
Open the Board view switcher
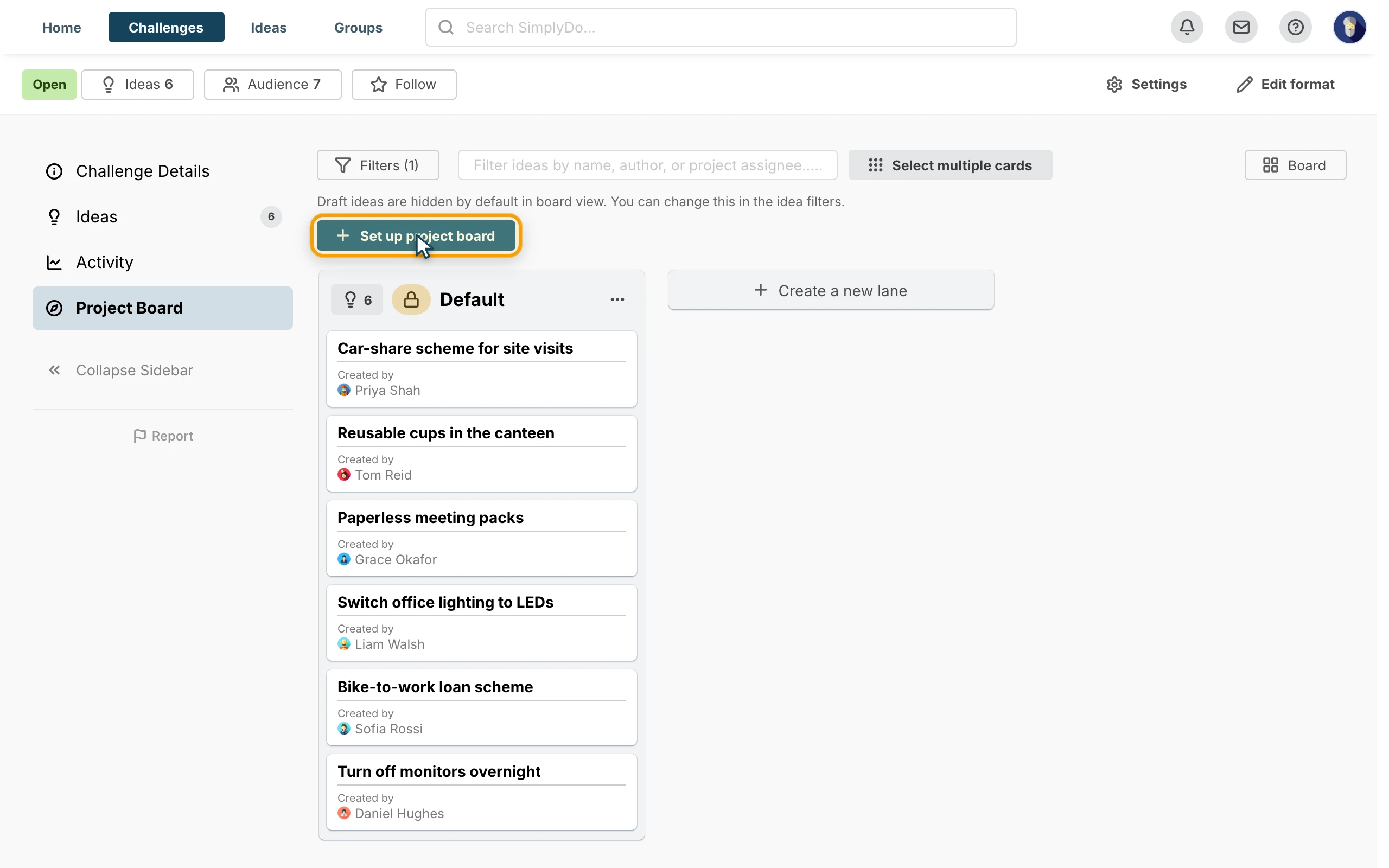tap(1295, 165)
